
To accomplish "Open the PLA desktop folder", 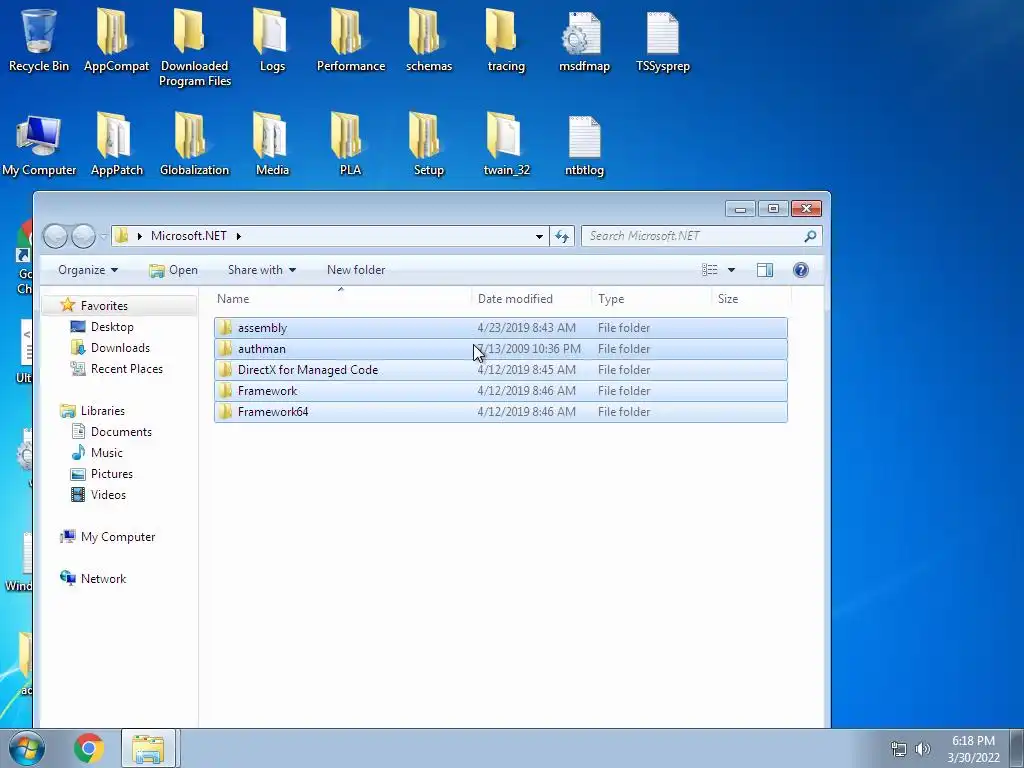I will pos(351,144).
